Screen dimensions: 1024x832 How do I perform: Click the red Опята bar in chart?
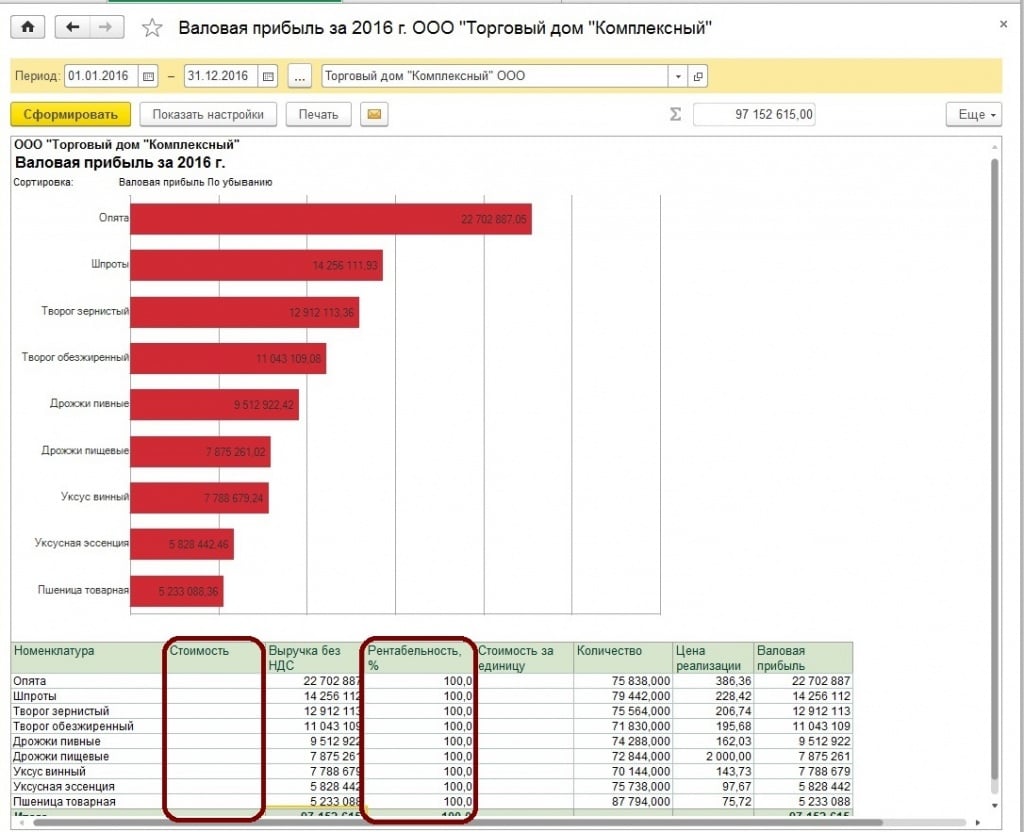(330, 218)
